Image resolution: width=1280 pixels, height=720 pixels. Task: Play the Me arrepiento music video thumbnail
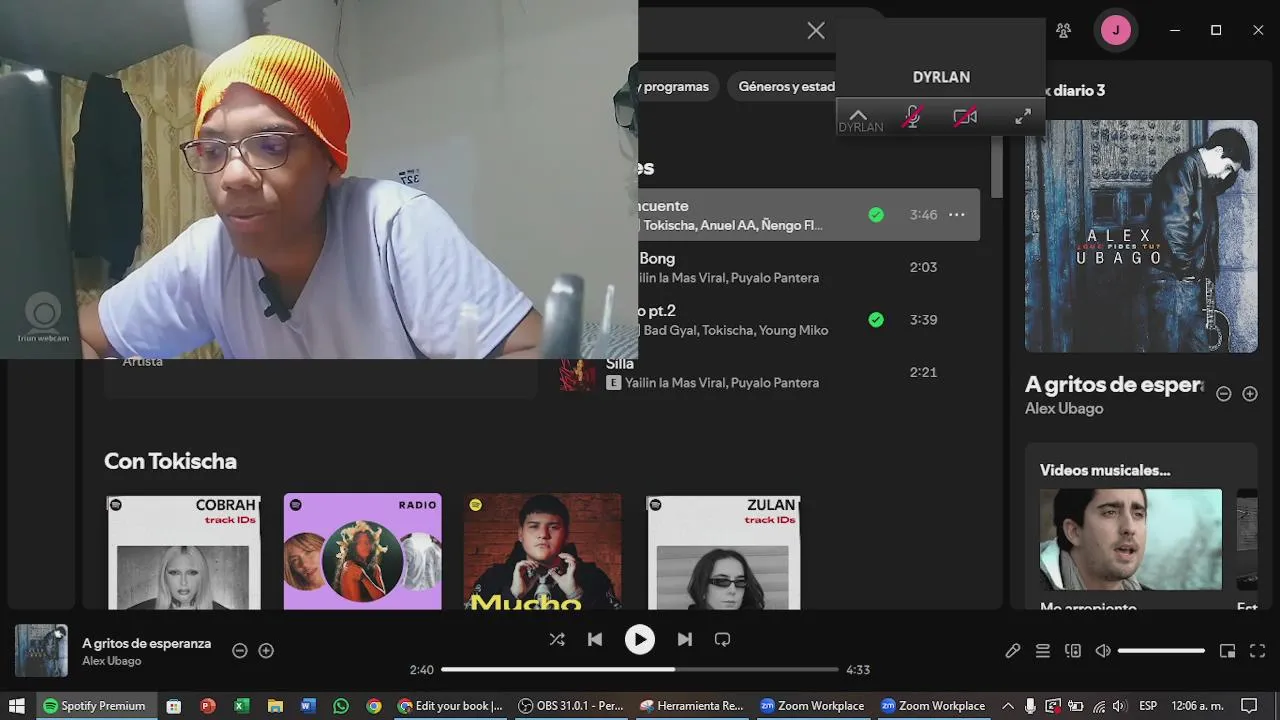(1131, 539)
